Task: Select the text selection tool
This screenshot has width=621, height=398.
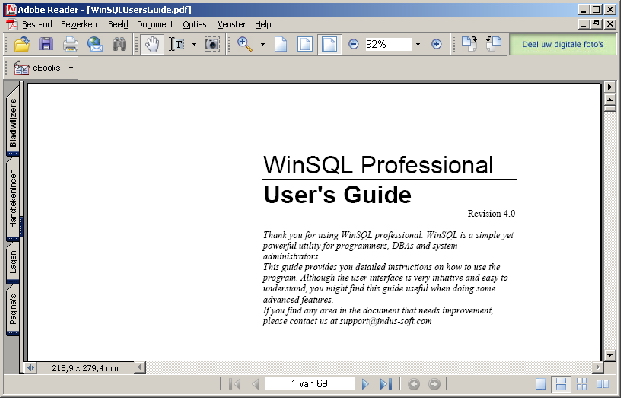Action: click(x=177, y=44)
